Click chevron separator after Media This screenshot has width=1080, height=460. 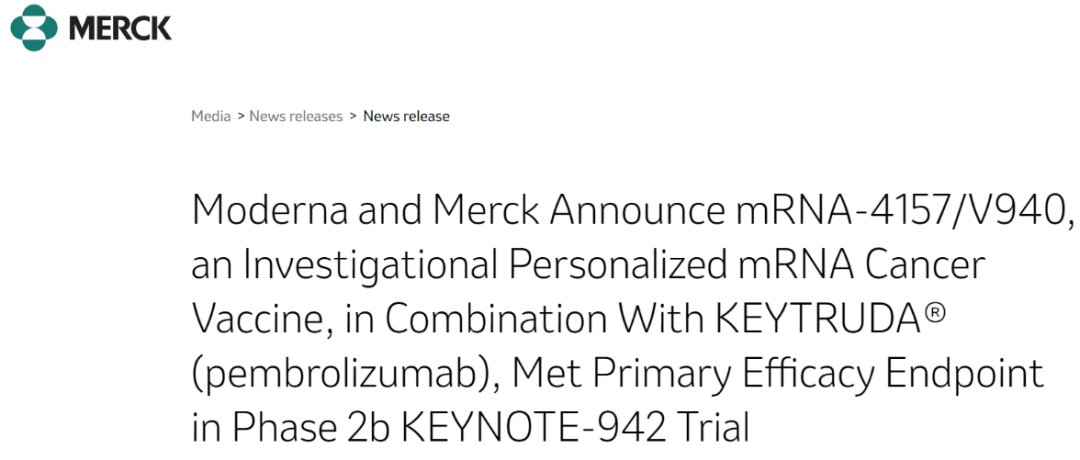click(241, 116)
